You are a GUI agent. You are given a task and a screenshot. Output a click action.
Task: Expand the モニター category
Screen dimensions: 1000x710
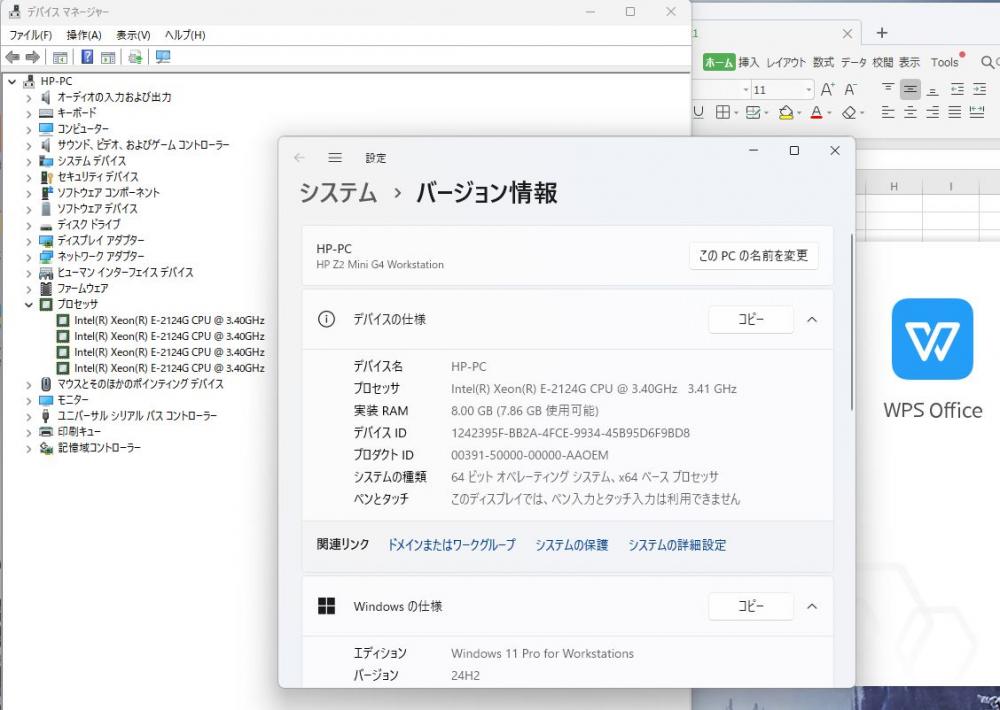point(29,401)
